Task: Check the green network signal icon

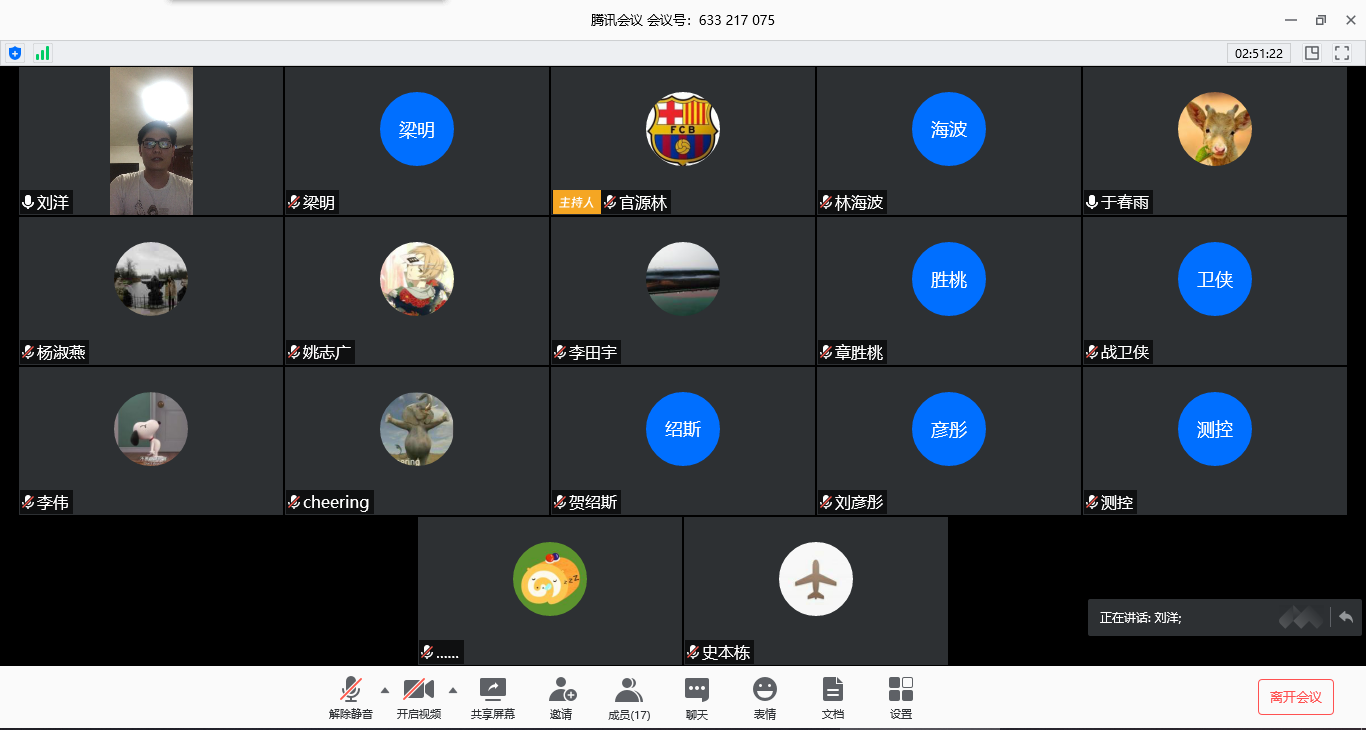Action: (x=42, y=53)
